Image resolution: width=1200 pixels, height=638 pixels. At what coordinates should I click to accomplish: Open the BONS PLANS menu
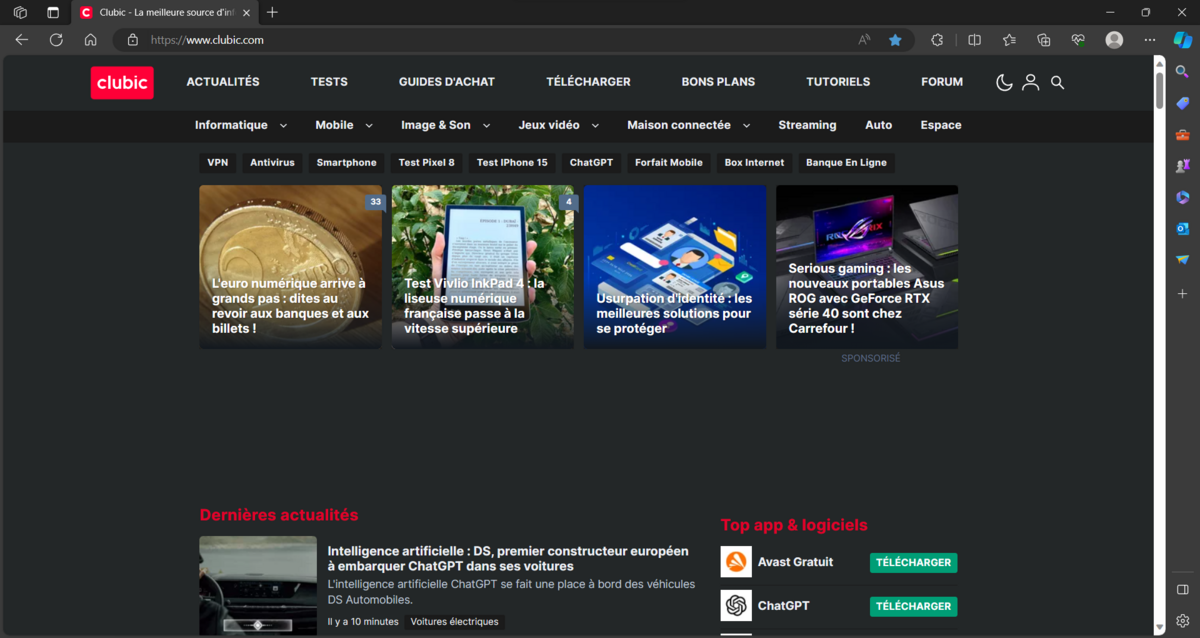pos(718,82)
